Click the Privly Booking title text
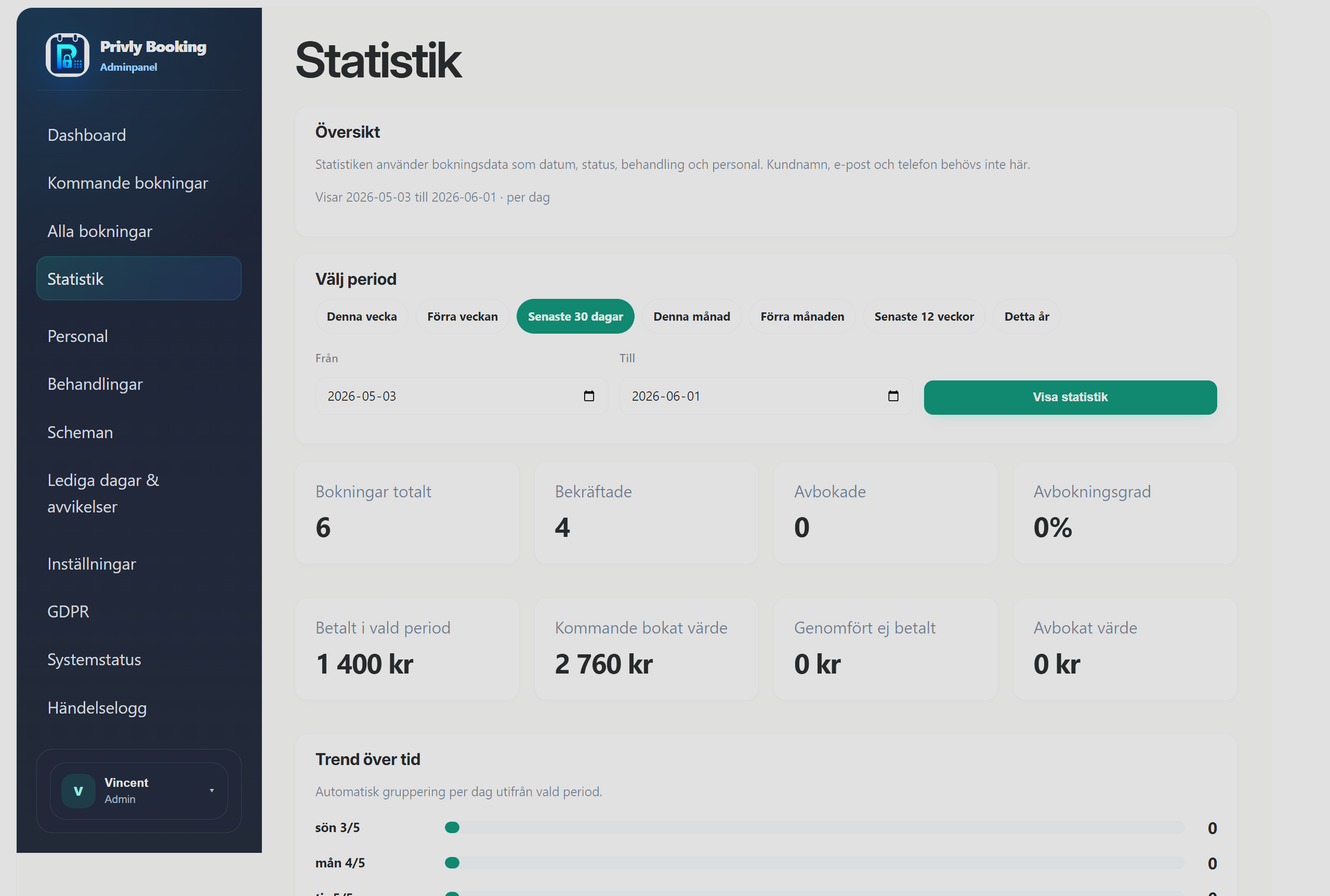Viewport: 1330px width, 896px height. coord(153,47)
